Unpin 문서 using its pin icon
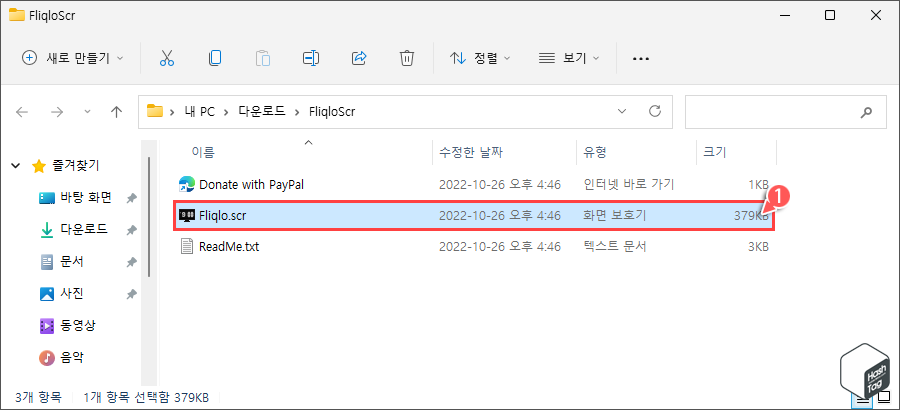The height and width of the screenshot is (410, 900). 131,262
